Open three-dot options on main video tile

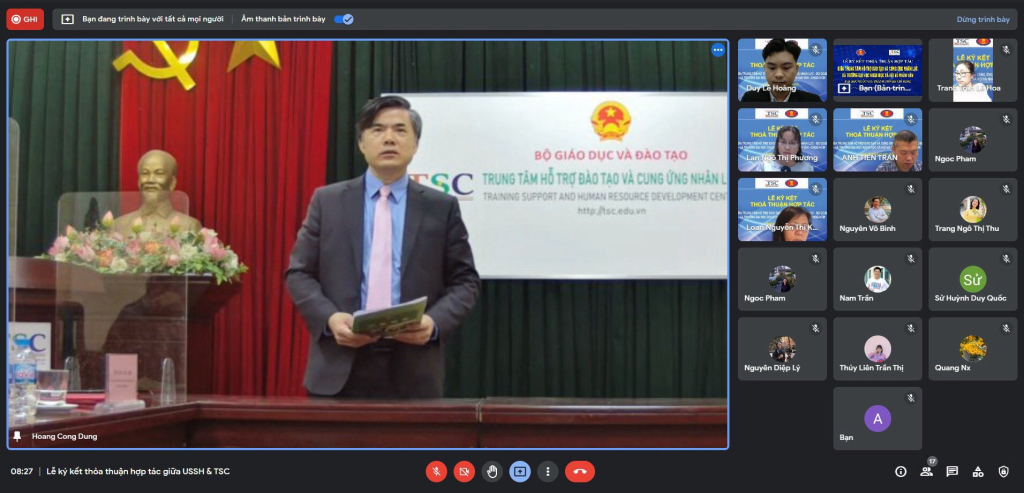(x=718, y=50)
